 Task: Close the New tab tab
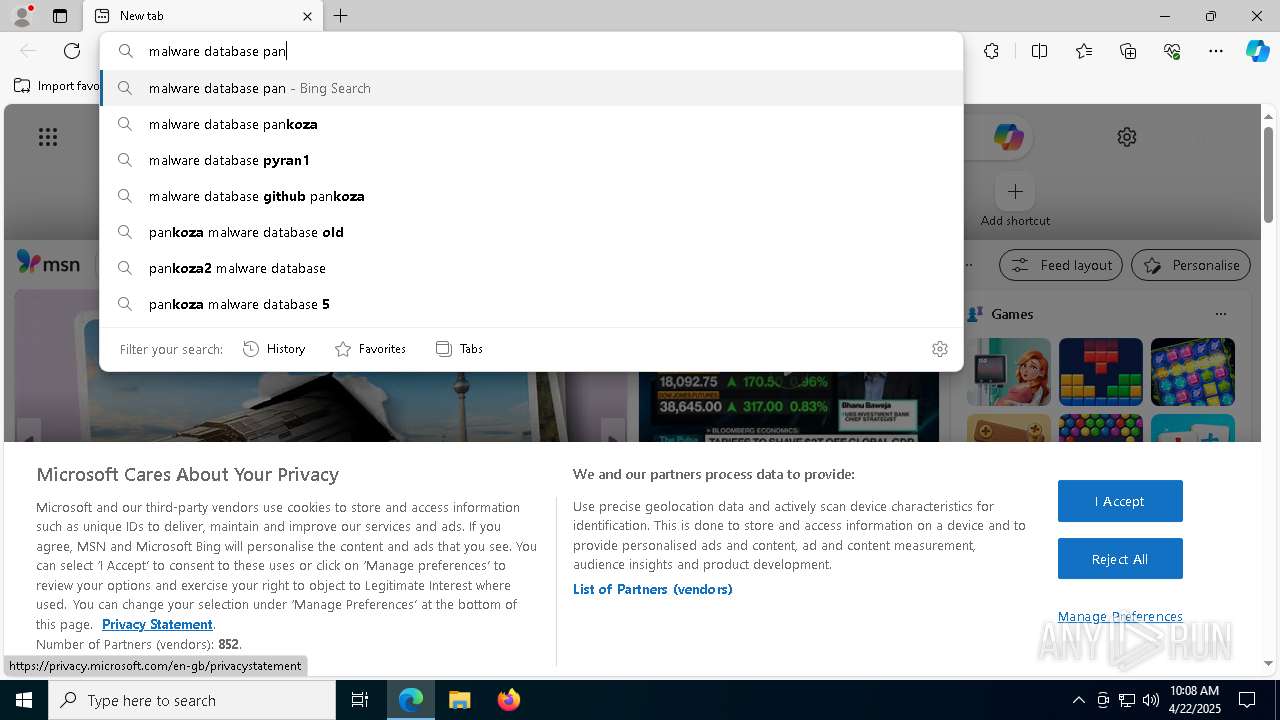point(307,16)
